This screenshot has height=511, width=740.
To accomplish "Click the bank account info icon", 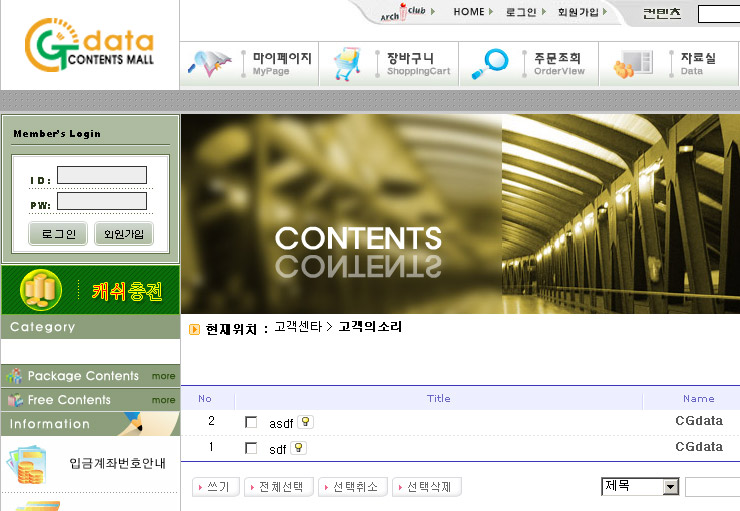I will click(28, 464).
